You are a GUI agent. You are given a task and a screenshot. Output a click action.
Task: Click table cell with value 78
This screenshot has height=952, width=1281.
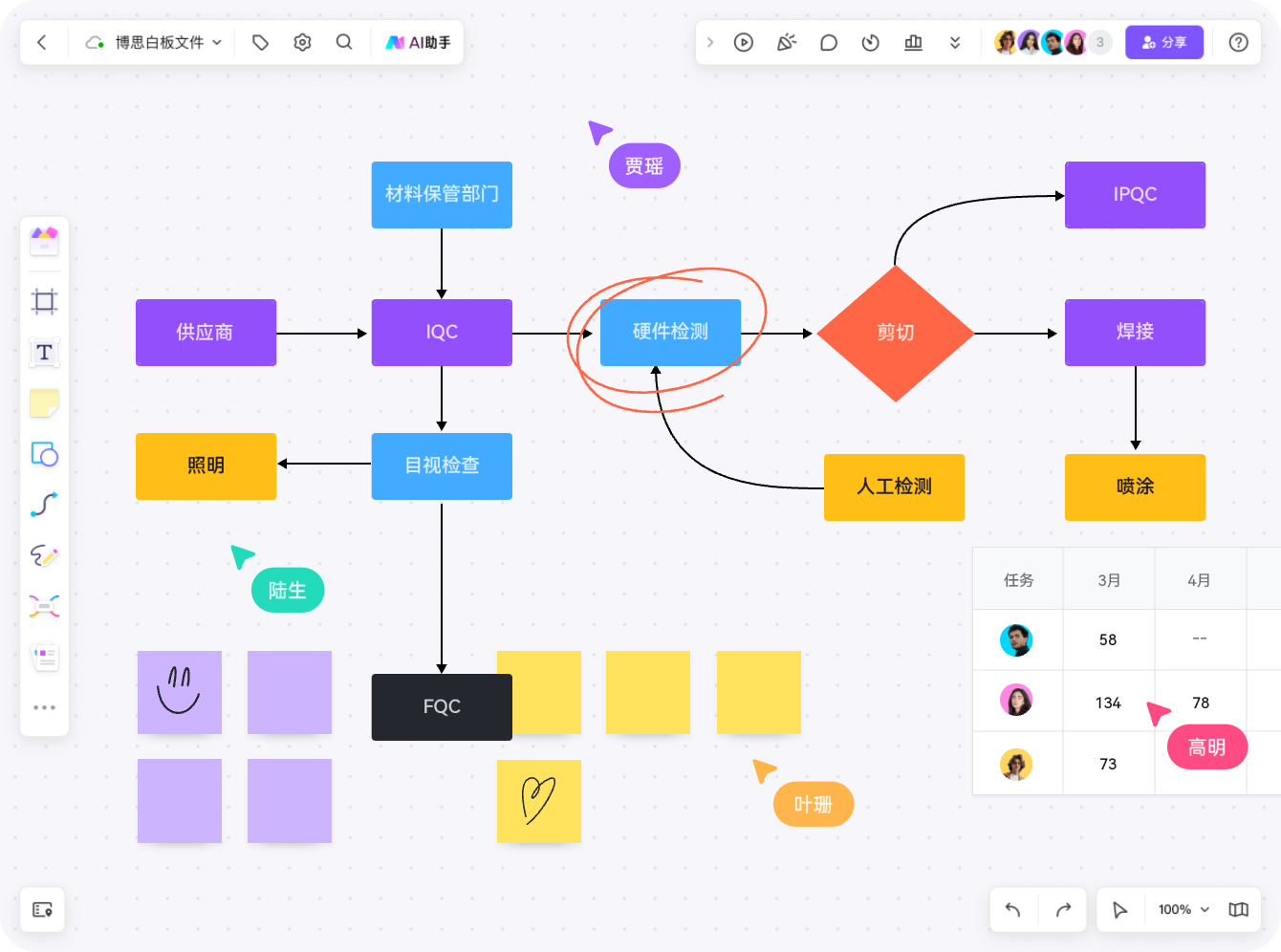pos(1200,703)
